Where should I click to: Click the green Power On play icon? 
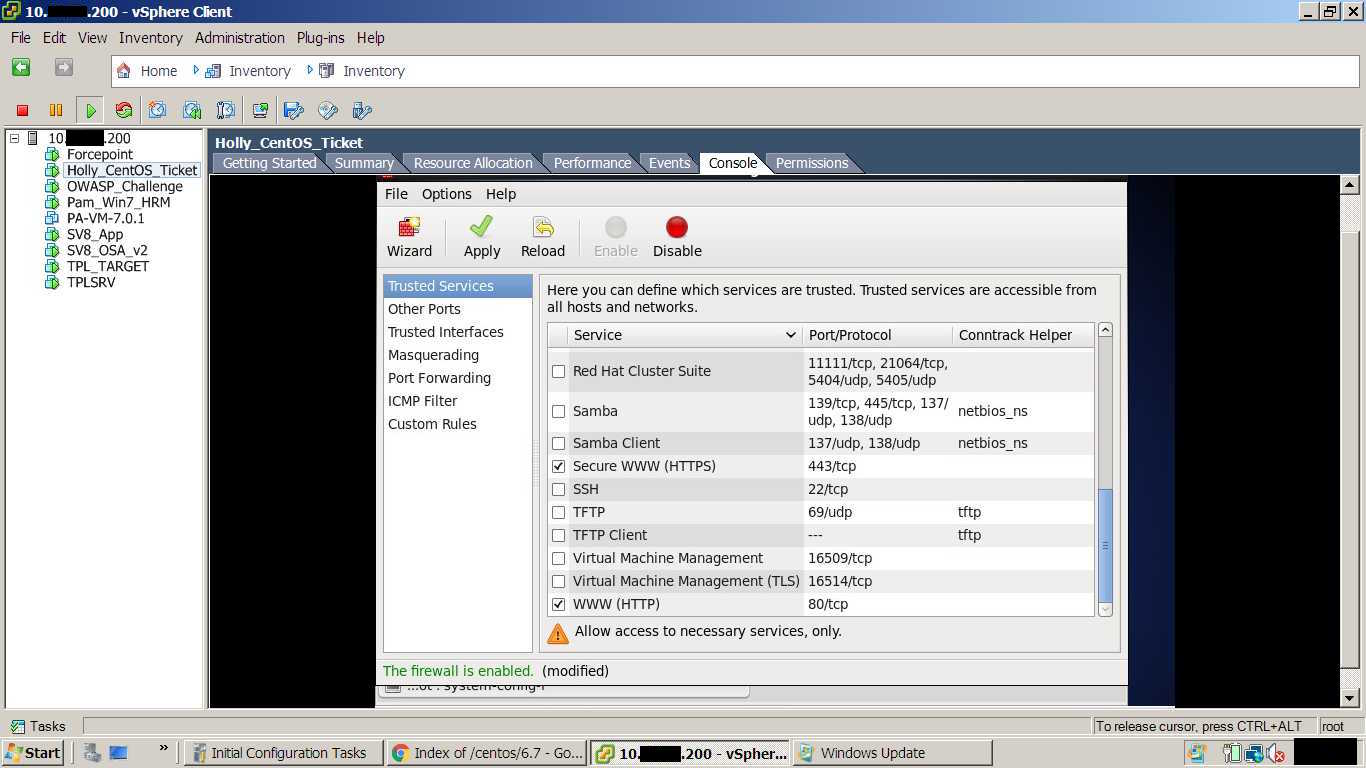[90, 110]
